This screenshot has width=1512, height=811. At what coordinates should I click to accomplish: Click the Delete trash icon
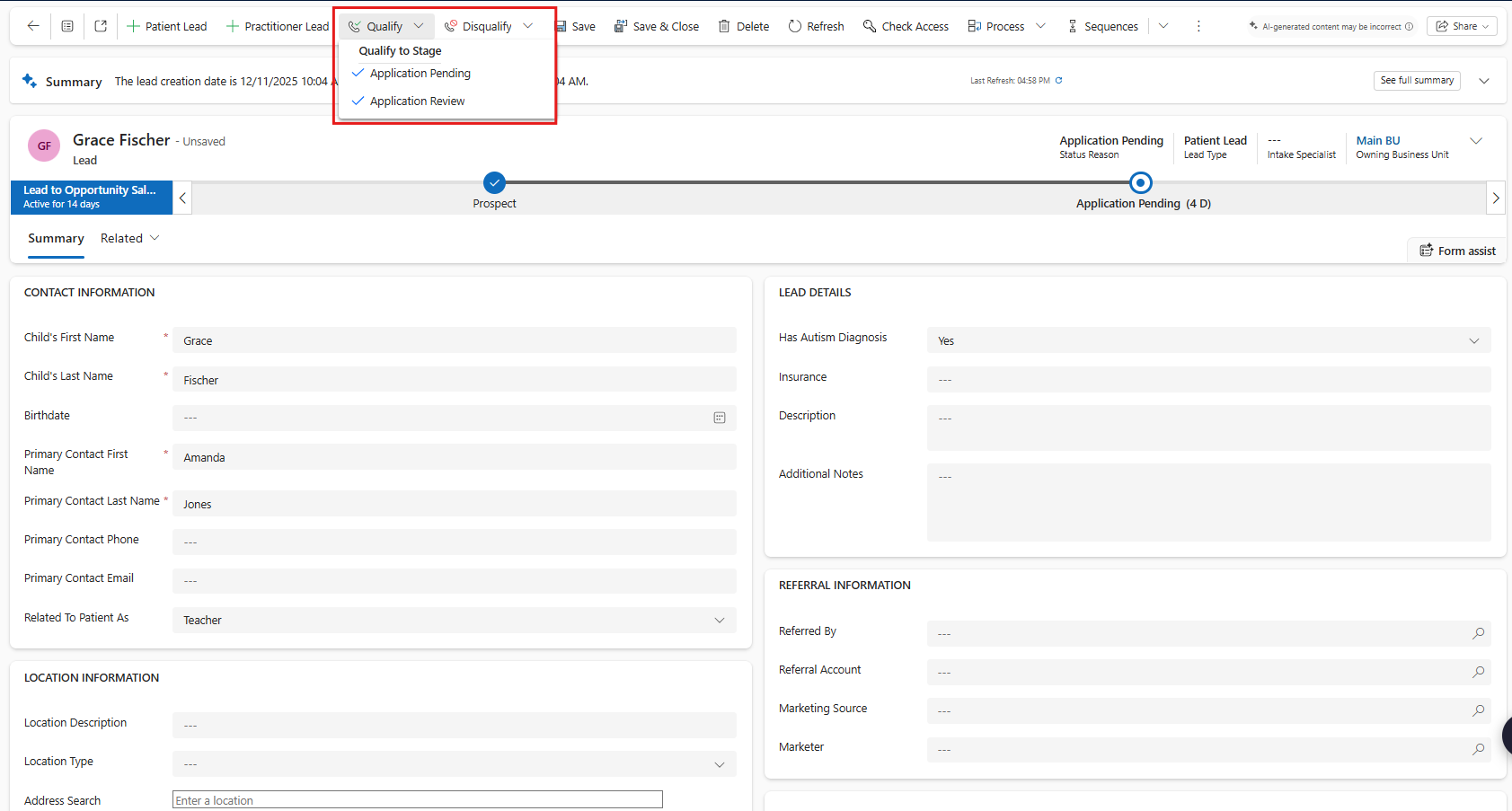(x=724, y=26)
